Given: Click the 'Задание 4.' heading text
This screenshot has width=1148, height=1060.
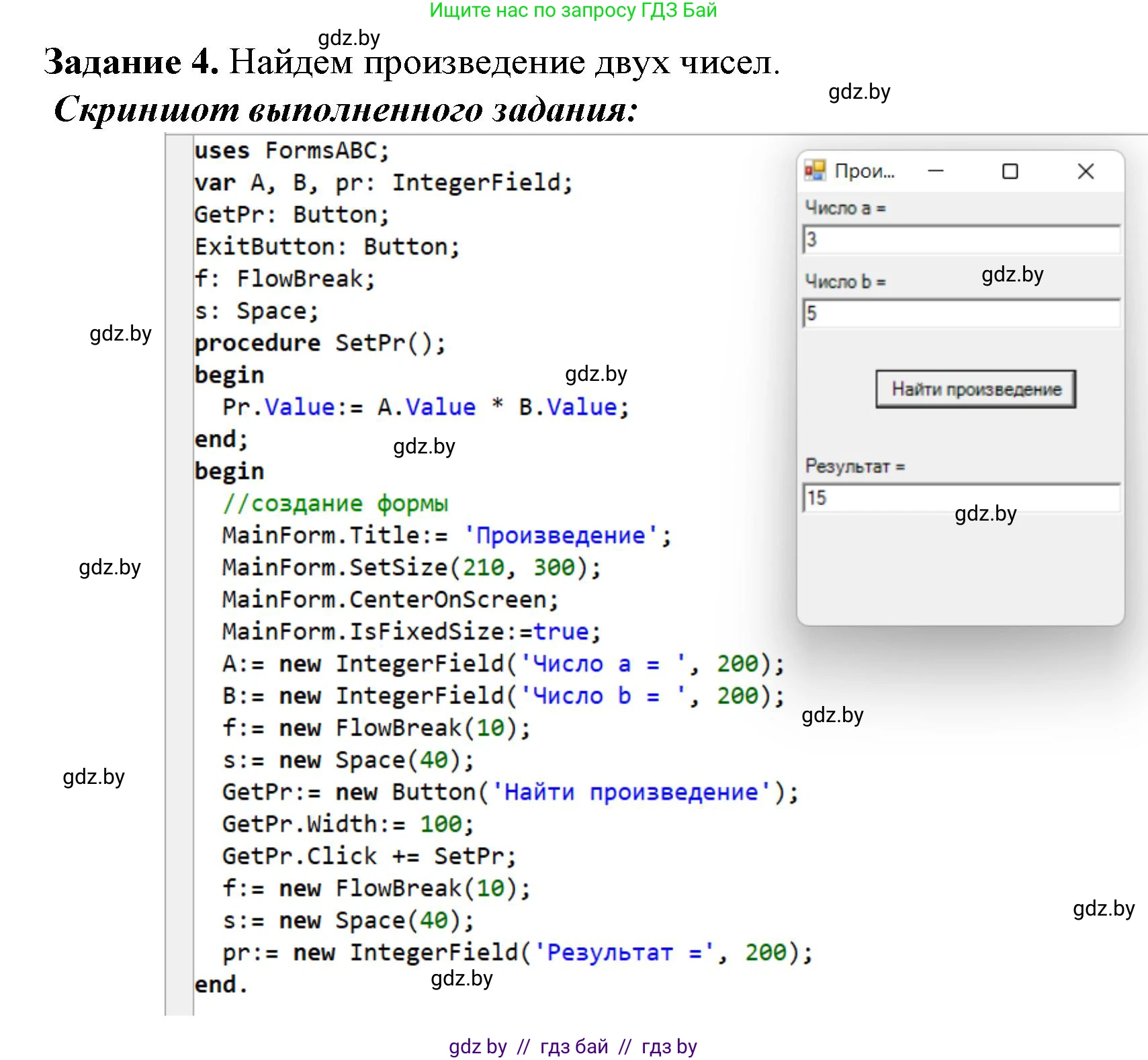Looking at the screenshot, I should (132, 62).
